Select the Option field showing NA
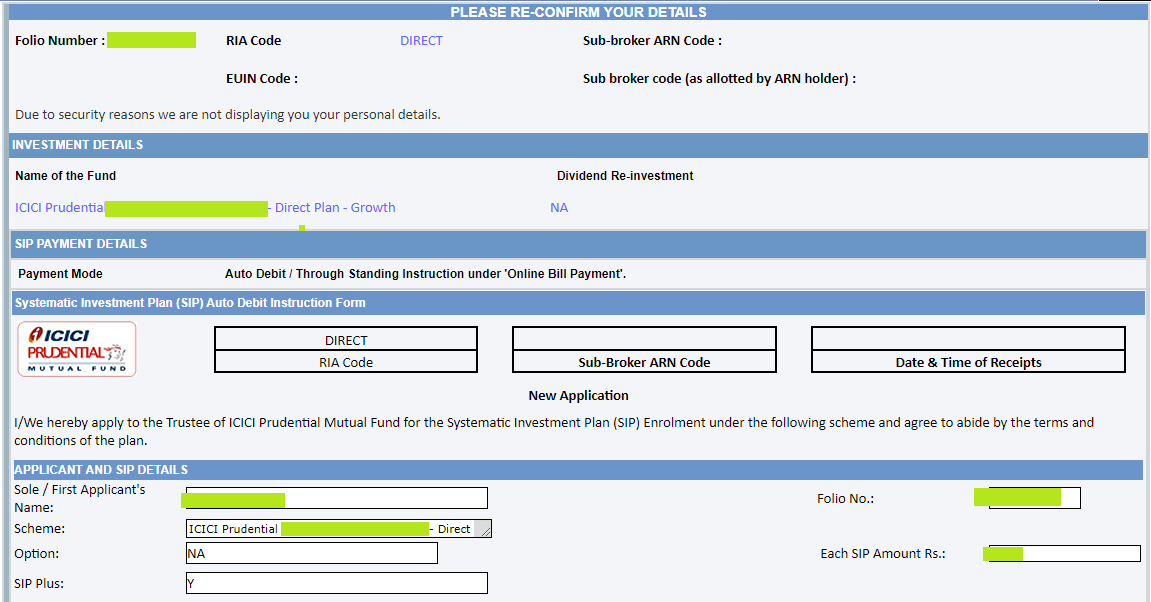 point(311,552)
